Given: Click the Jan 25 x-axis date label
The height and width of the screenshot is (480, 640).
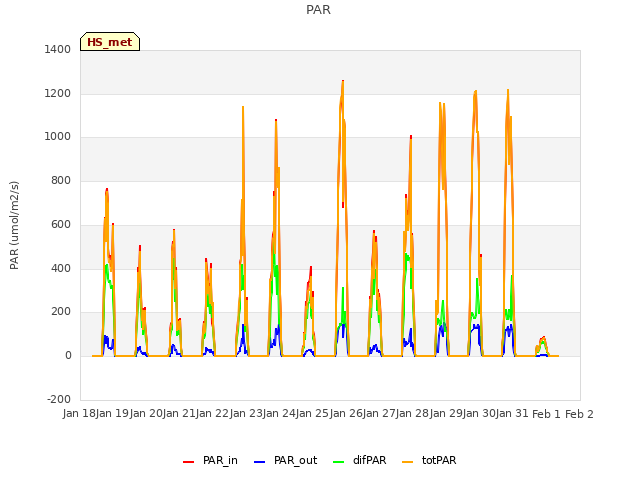Looking at the screenshot, I should (x=312, y=414).
